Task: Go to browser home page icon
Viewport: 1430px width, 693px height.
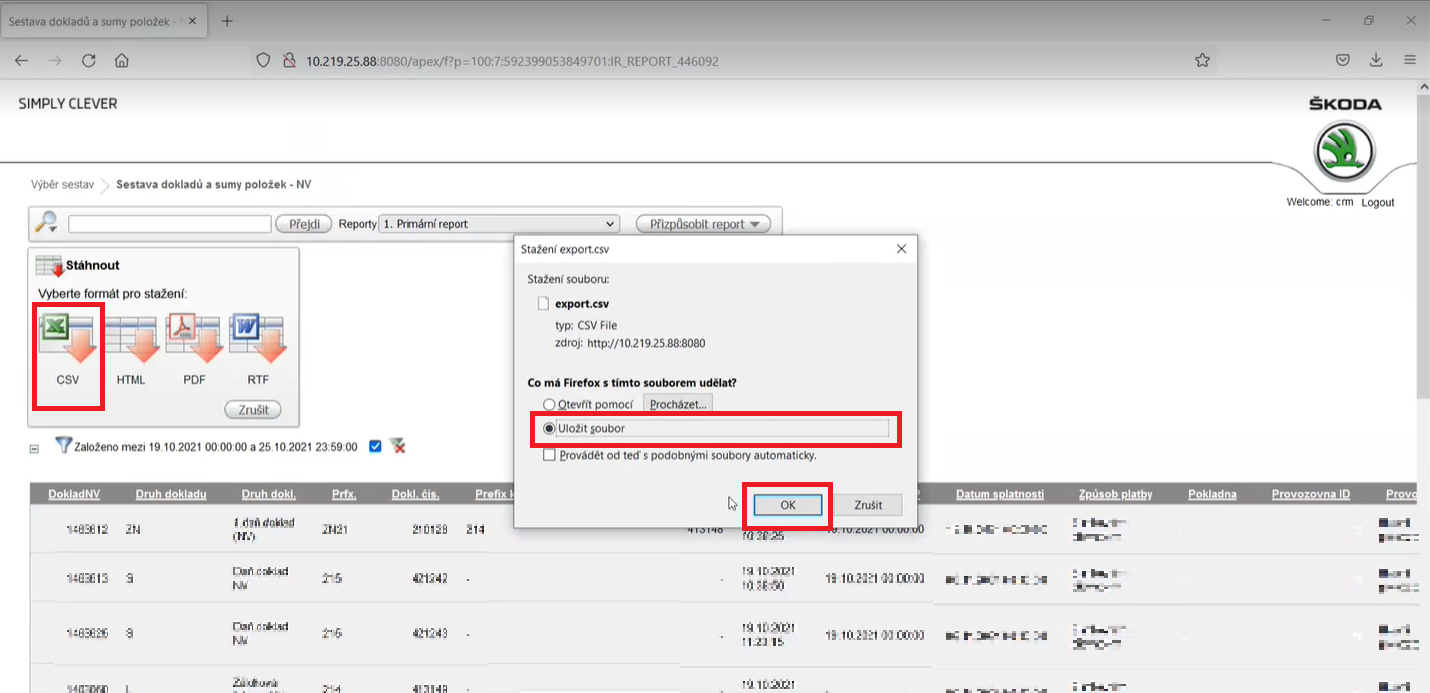Action: (x=122, y=60)
